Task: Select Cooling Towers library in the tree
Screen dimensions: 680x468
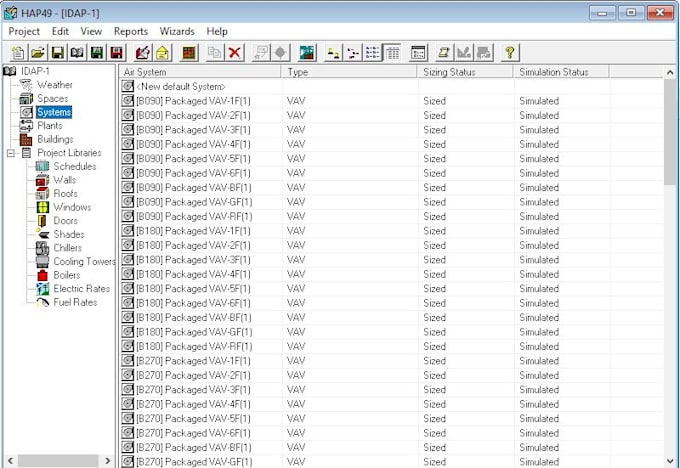Action: coord(84,262)
